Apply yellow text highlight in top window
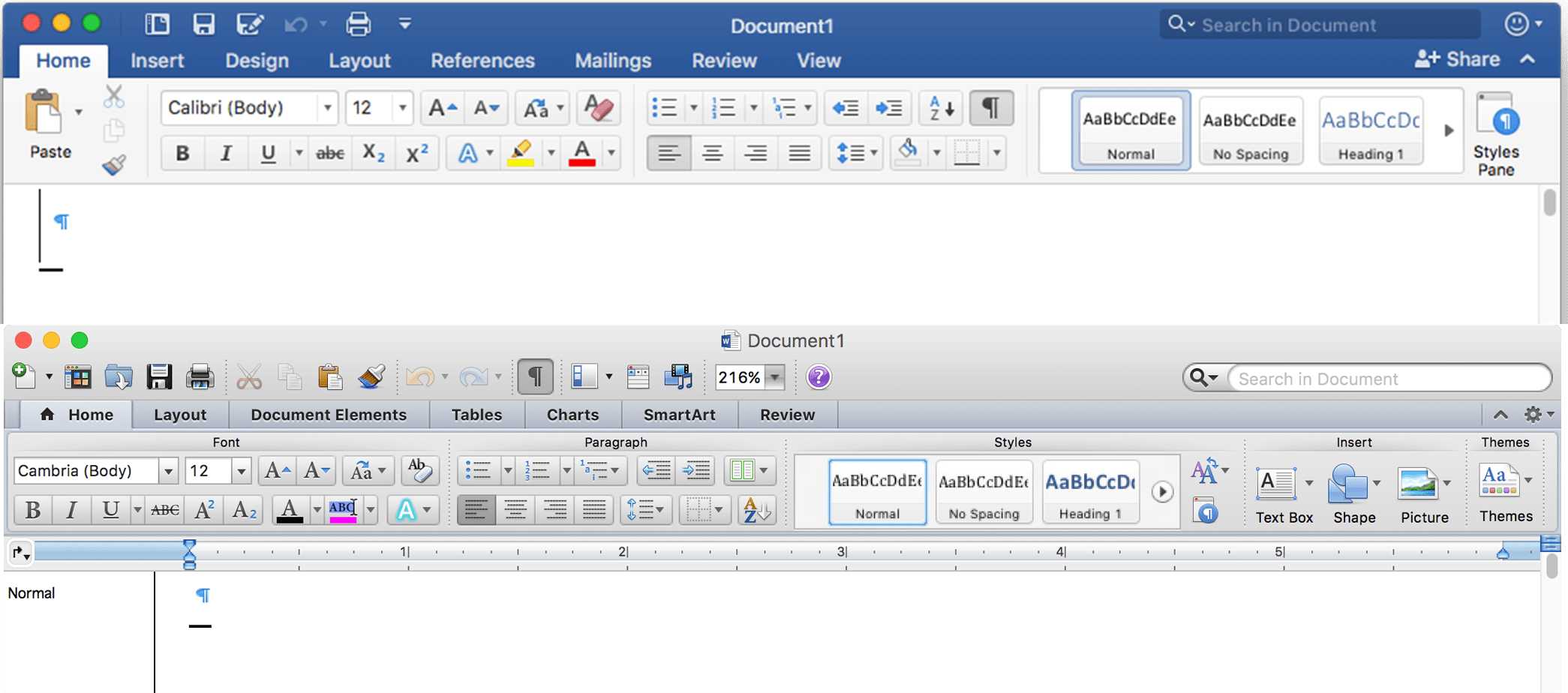 click(x=521, y=153)
